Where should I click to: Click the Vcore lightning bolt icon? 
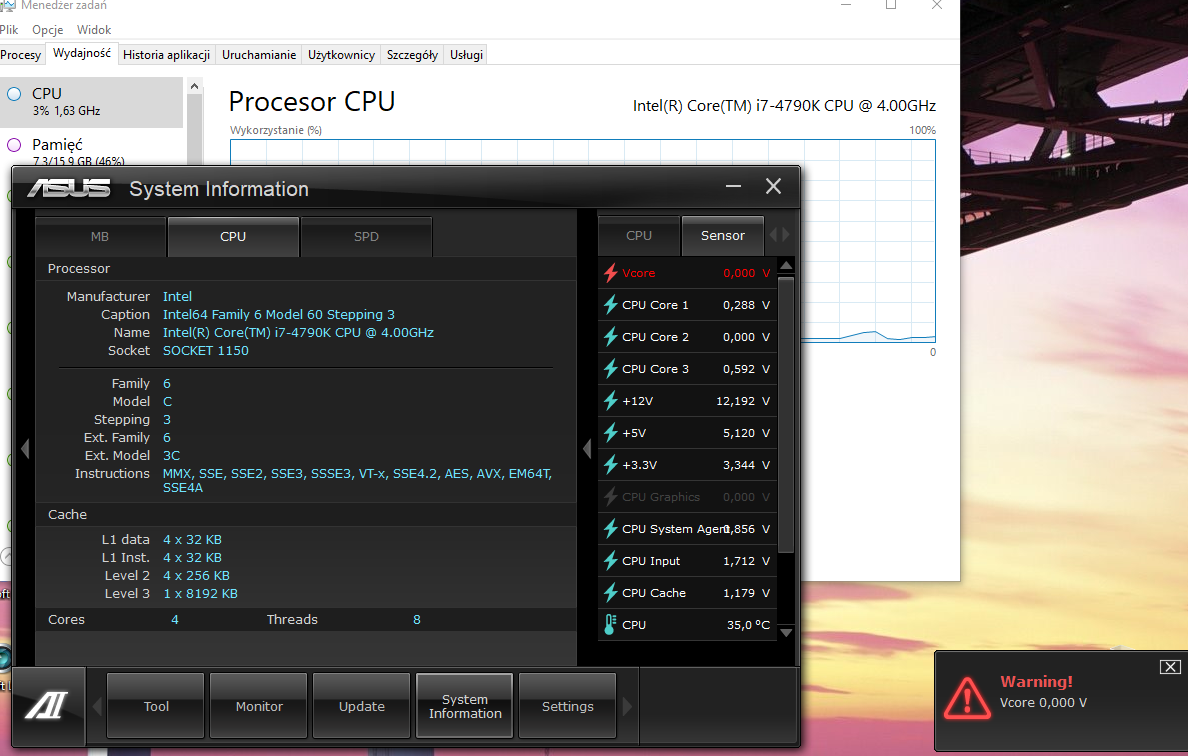point(611,273)
